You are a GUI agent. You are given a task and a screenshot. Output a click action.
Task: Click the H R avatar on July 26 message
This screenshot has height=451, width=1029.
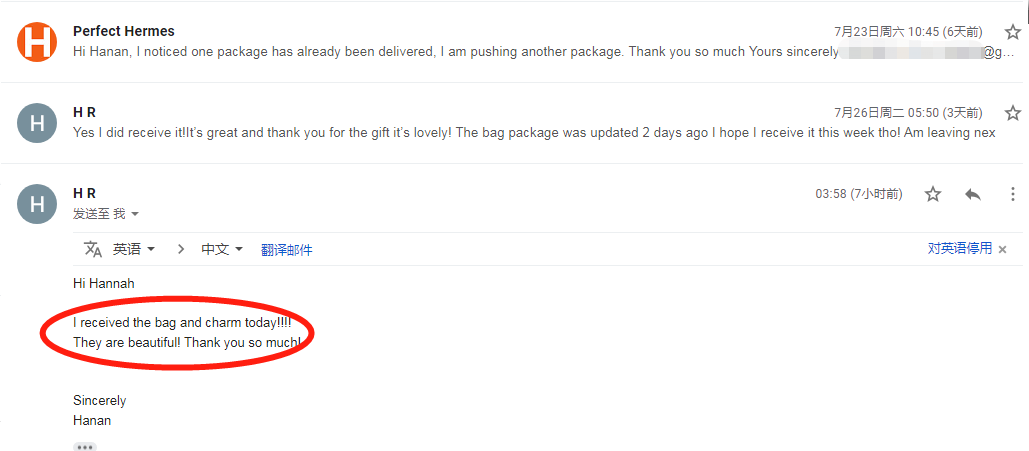click(37, 123)
